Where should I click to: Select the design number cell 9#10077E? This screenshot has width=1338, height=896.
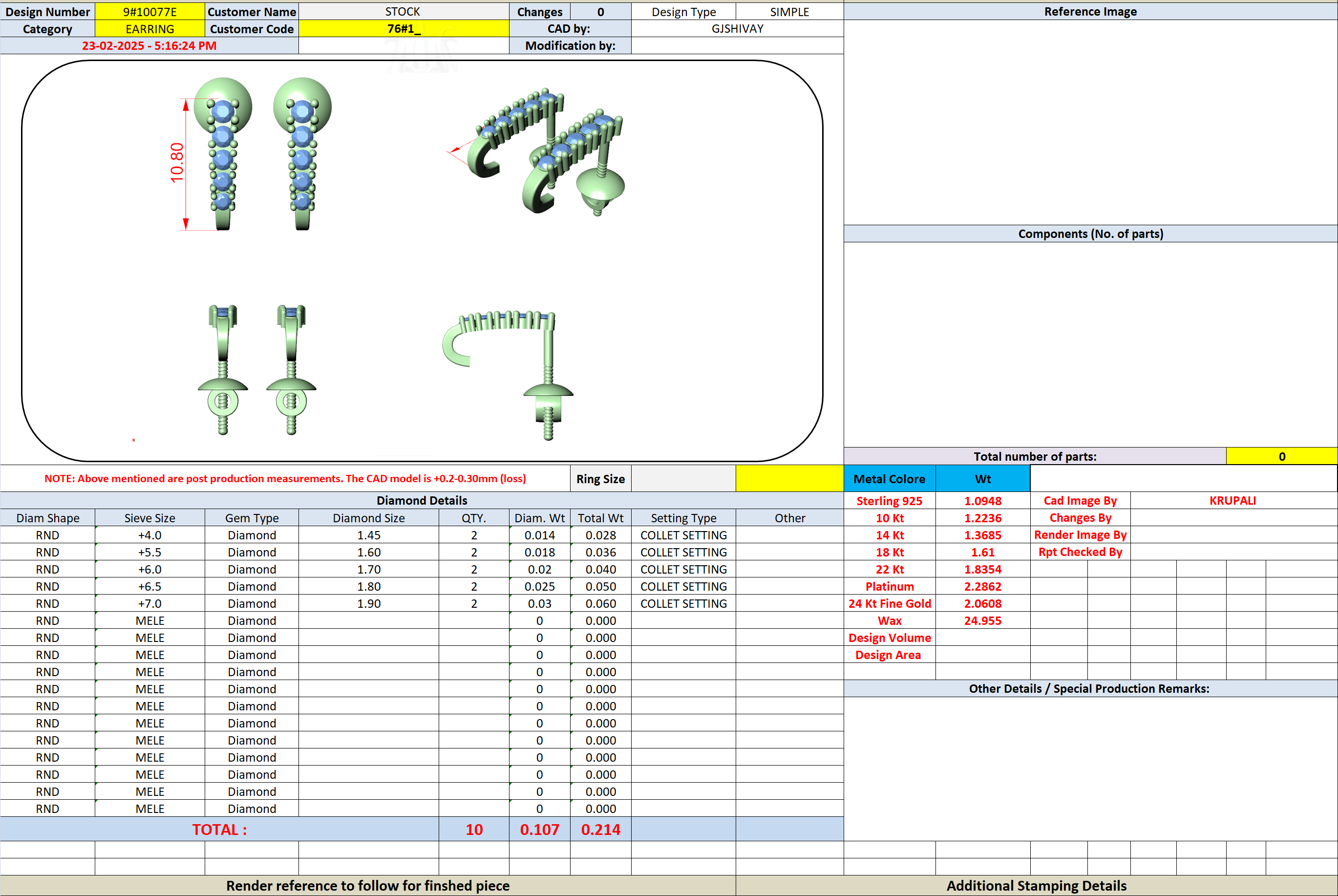(x=149, y=11)
